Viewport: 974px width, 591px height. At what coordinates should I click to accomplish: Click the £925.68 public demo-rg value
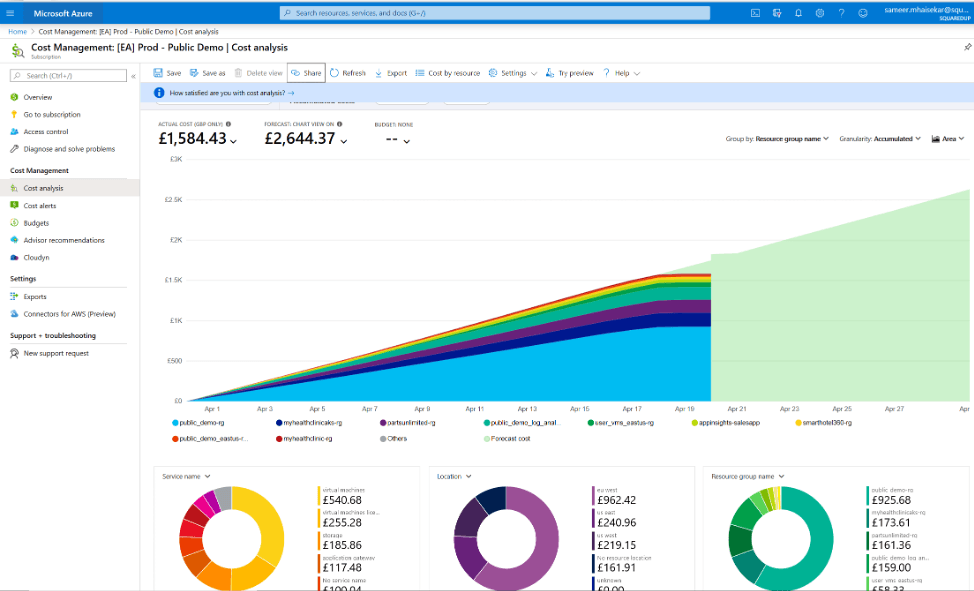tap(891, 500)
